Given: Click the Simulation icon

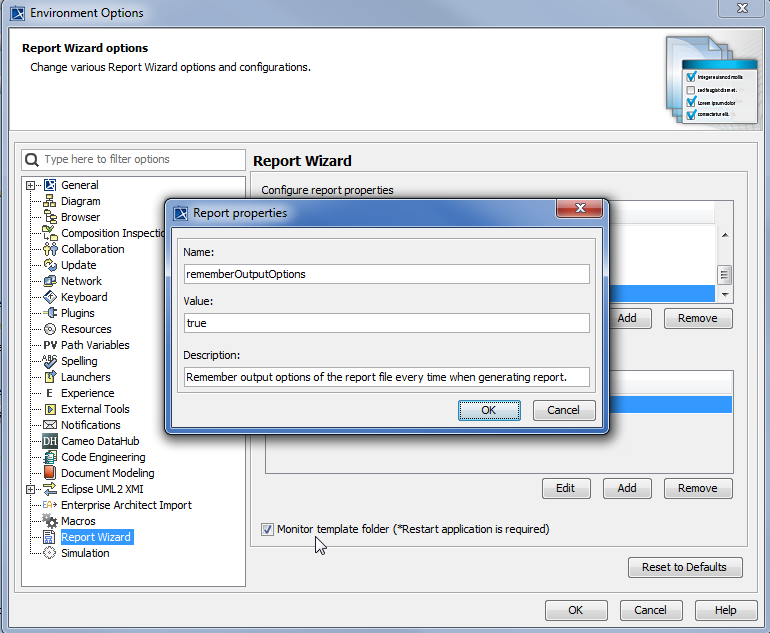Looking at the screenshot, I should pyautogui.click(x=50, y=553).
